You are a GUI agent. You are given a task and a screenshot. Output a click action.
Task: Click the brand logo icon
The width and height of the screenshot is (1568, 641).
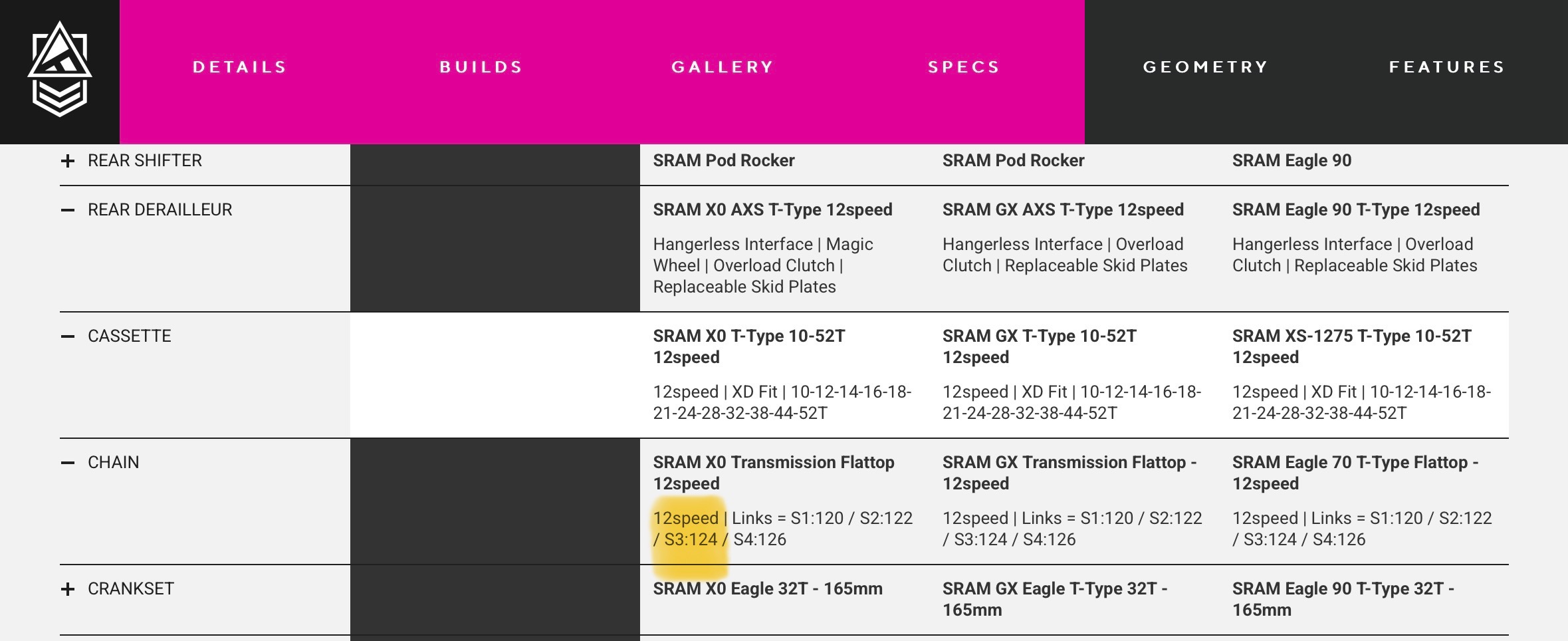60,69
